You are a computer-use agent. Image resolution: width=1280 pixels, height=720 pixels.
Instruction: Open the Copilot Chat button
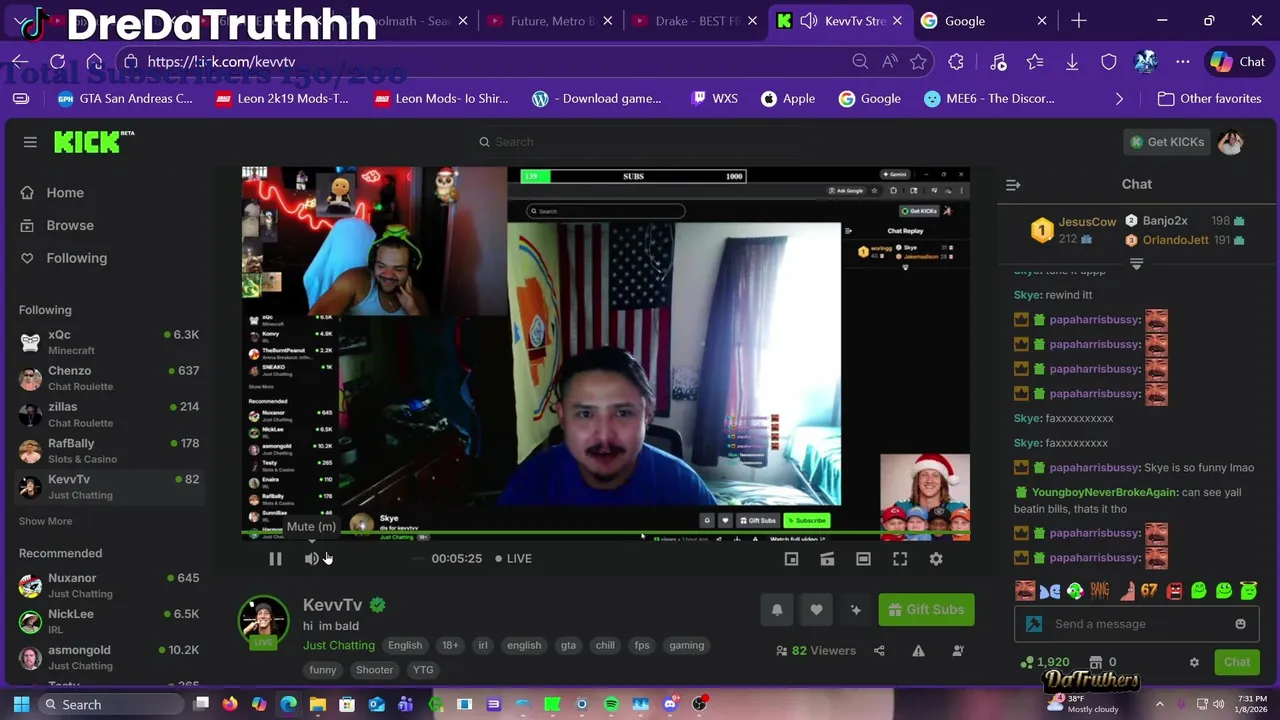(x=1237, y=62)
